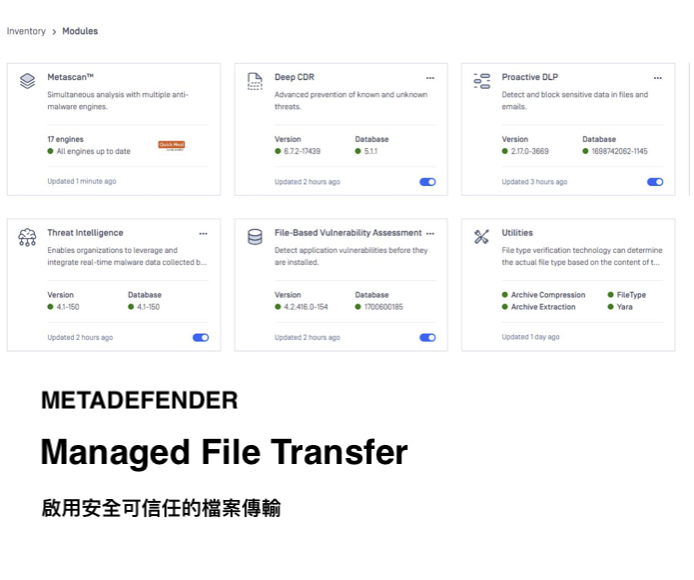This screenshot has width=694, height=580.
Task: Click 'Updated 3 hours ago' text
Action: pyautogui.click(x=534, y=182)
